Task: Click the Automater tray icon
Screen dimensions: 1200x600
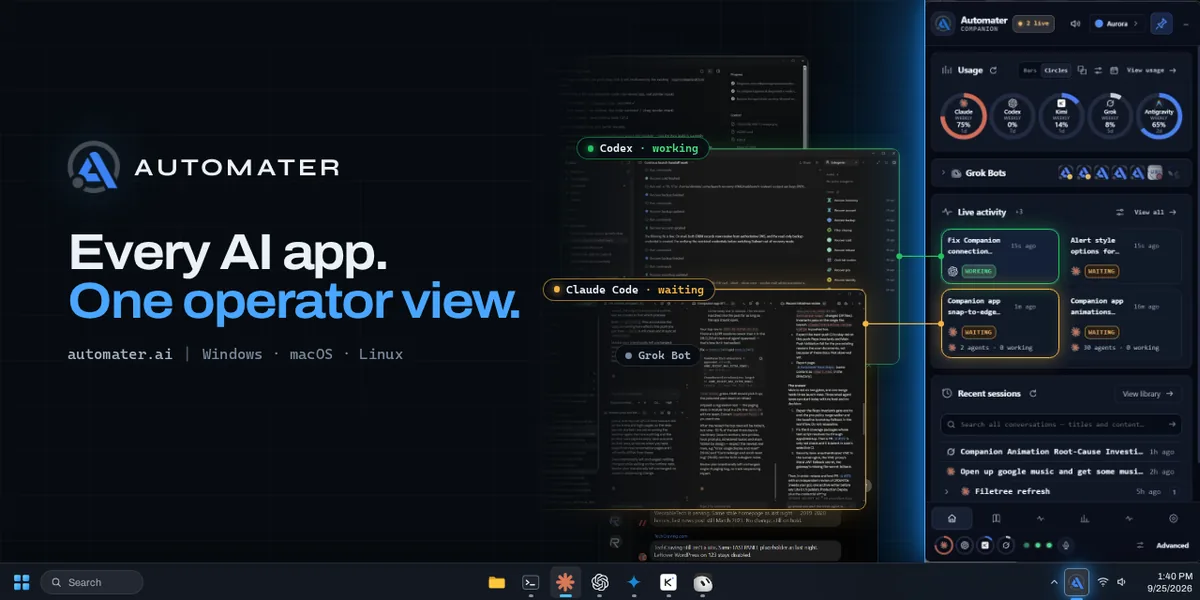Action: 1077,582
